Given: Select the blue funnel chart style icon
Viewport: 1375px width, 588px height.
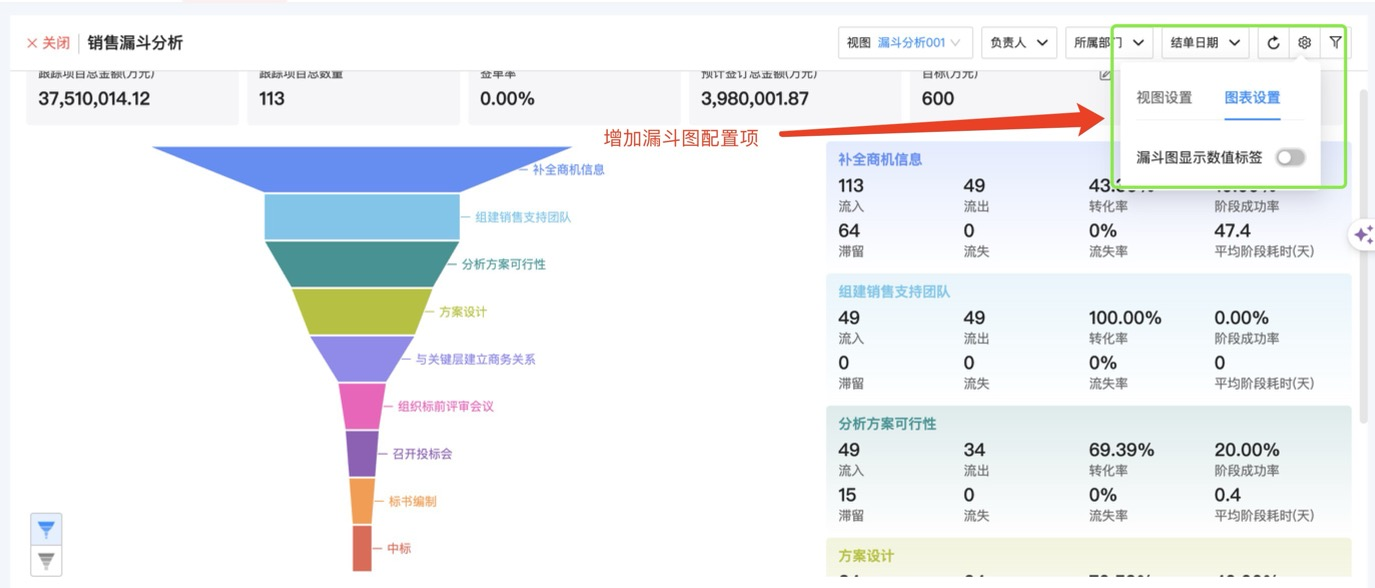Looking at the screenshot, I should coord(46,529).
